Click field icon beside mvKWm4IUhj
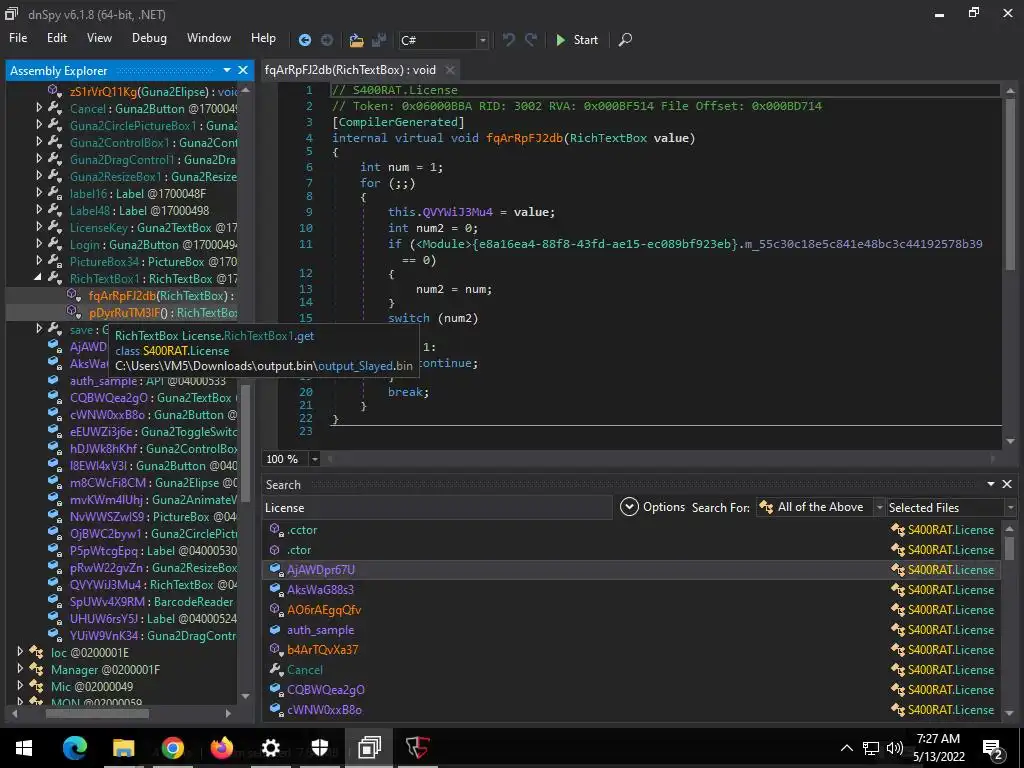Screen dimensions: 1024x768 56,499
